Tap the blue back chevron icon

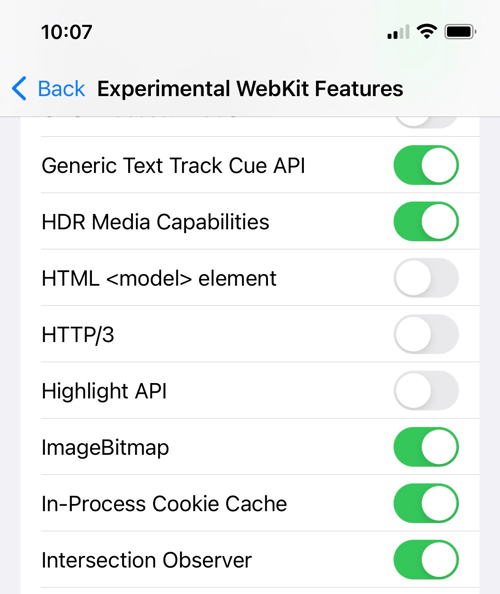(19, 89)
